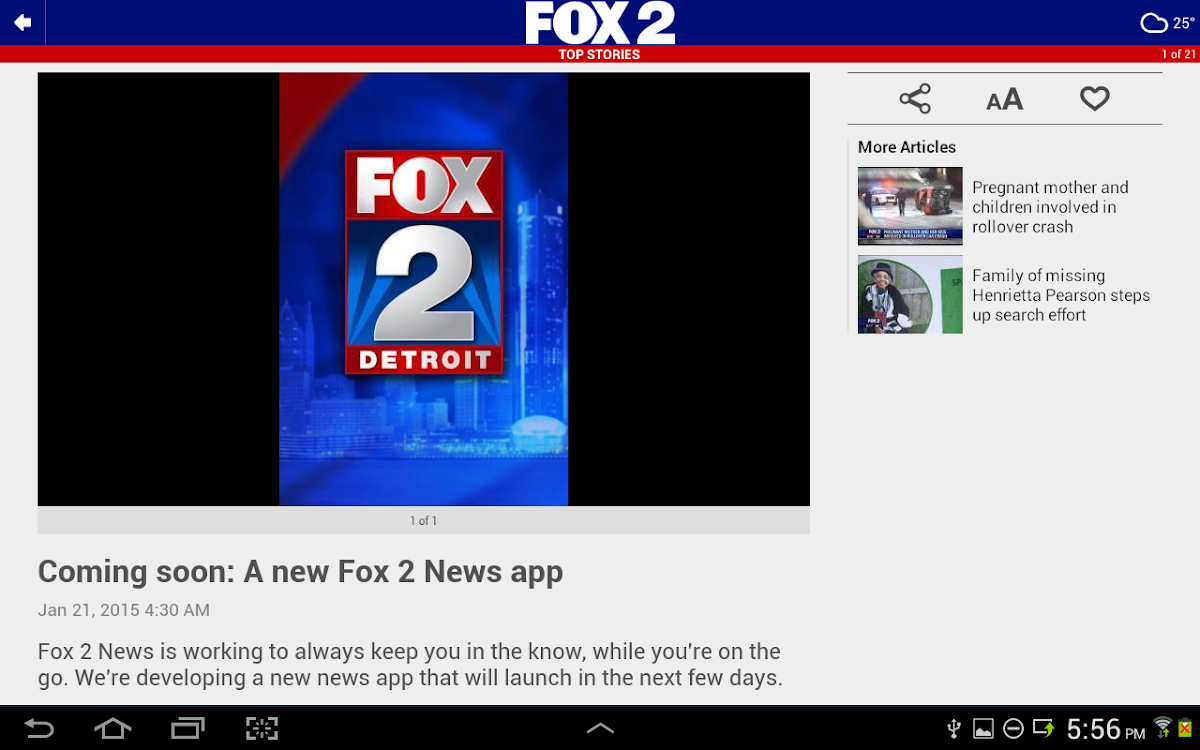Tap the '1 of 21' story counter
1200x750 pixels.
tap(1177, 54)
